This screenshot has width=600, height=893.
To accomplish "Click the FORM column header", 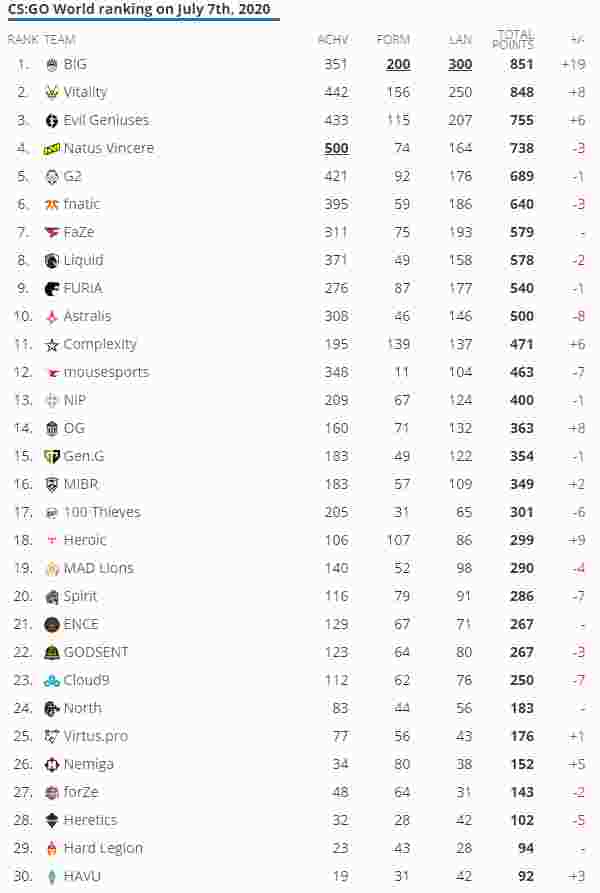I will point(393,39).
